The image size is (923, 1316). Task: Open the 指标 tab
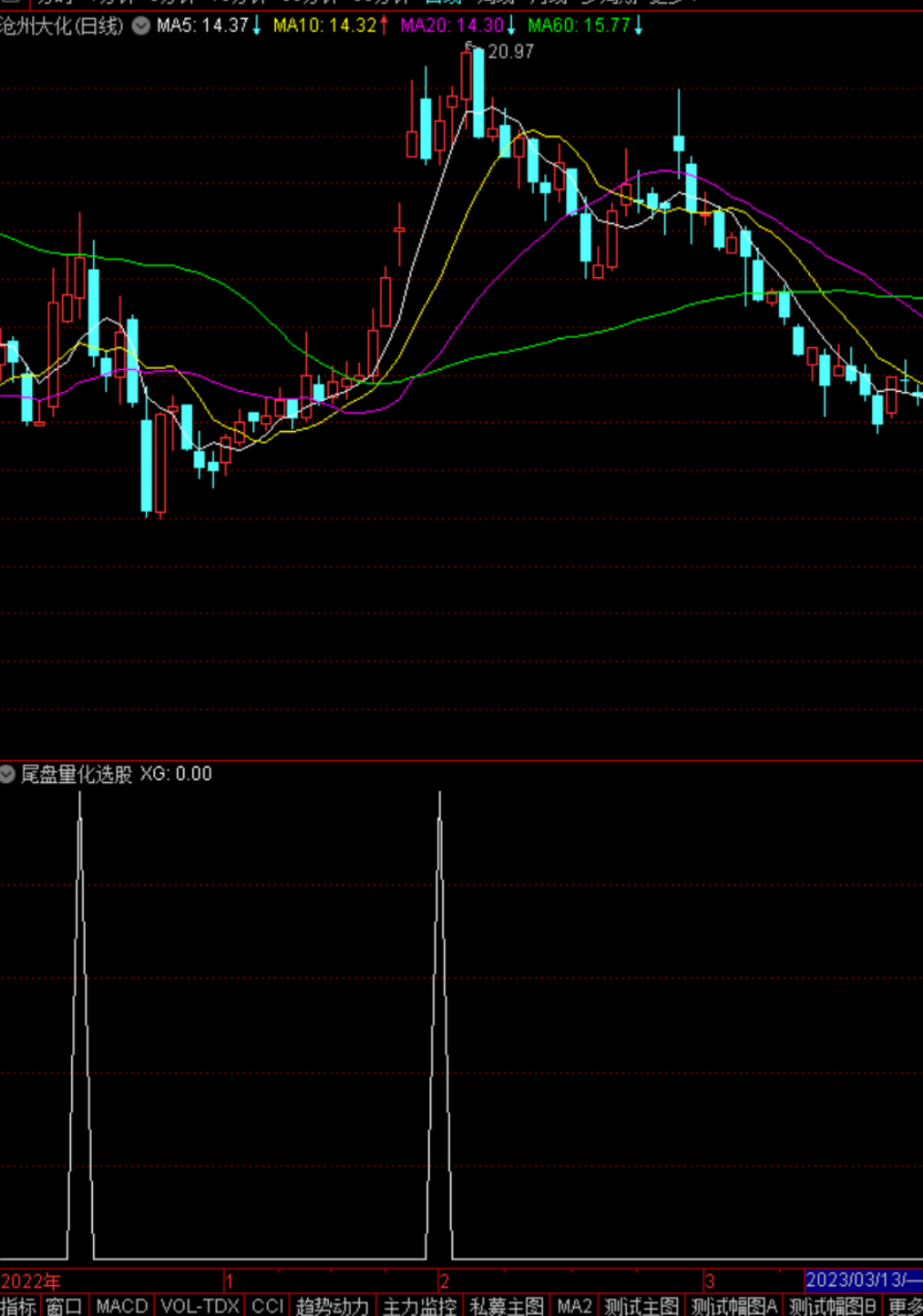19,1305
